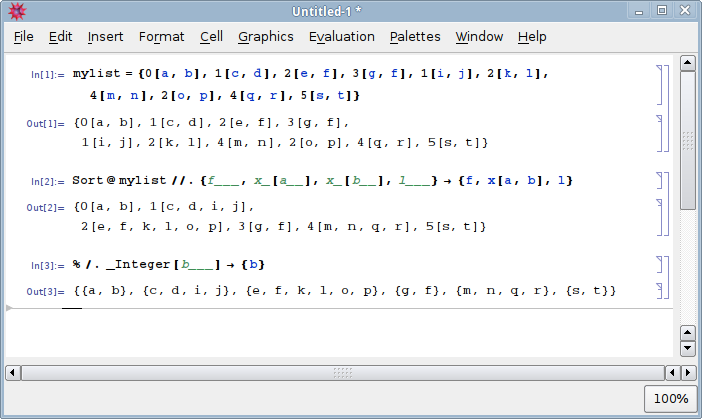Click the Out[3]= cell label
The image size is (702, 419).
45,292
